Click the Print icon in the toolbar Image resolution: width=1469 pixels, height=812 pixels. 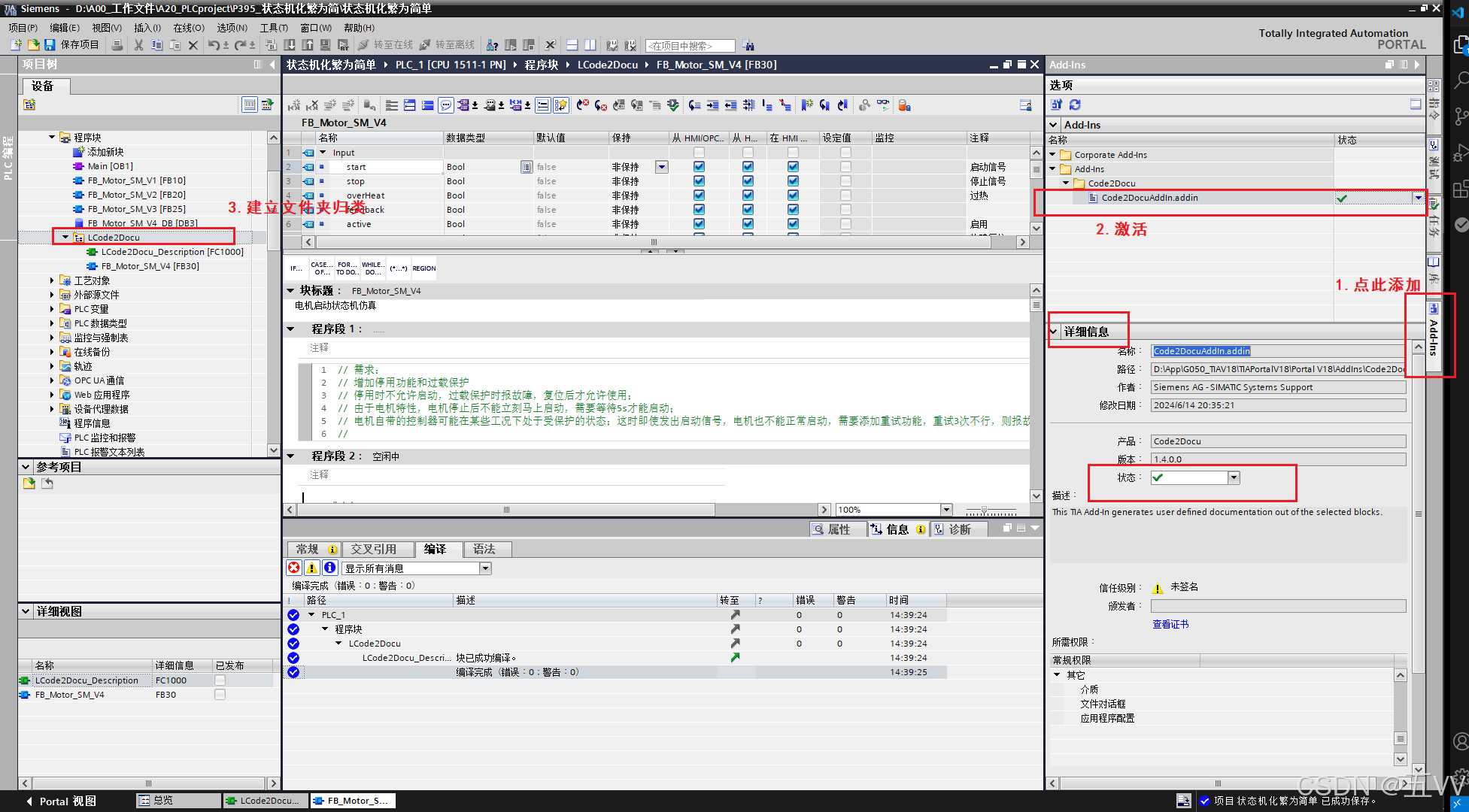[117, 45]
